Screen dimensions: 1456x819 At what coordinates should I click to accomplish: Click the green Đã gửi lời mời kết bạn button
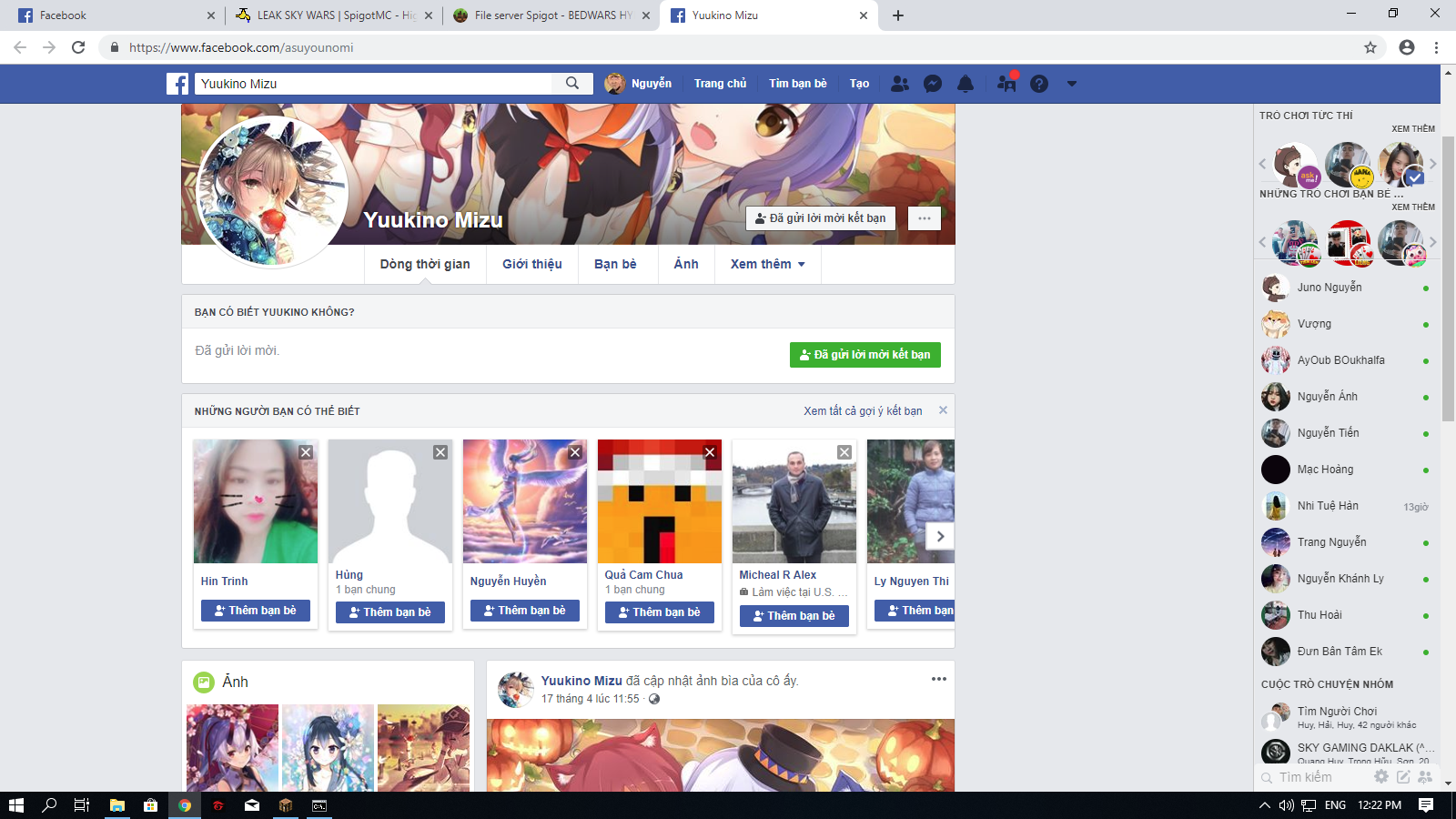[865, 355]
